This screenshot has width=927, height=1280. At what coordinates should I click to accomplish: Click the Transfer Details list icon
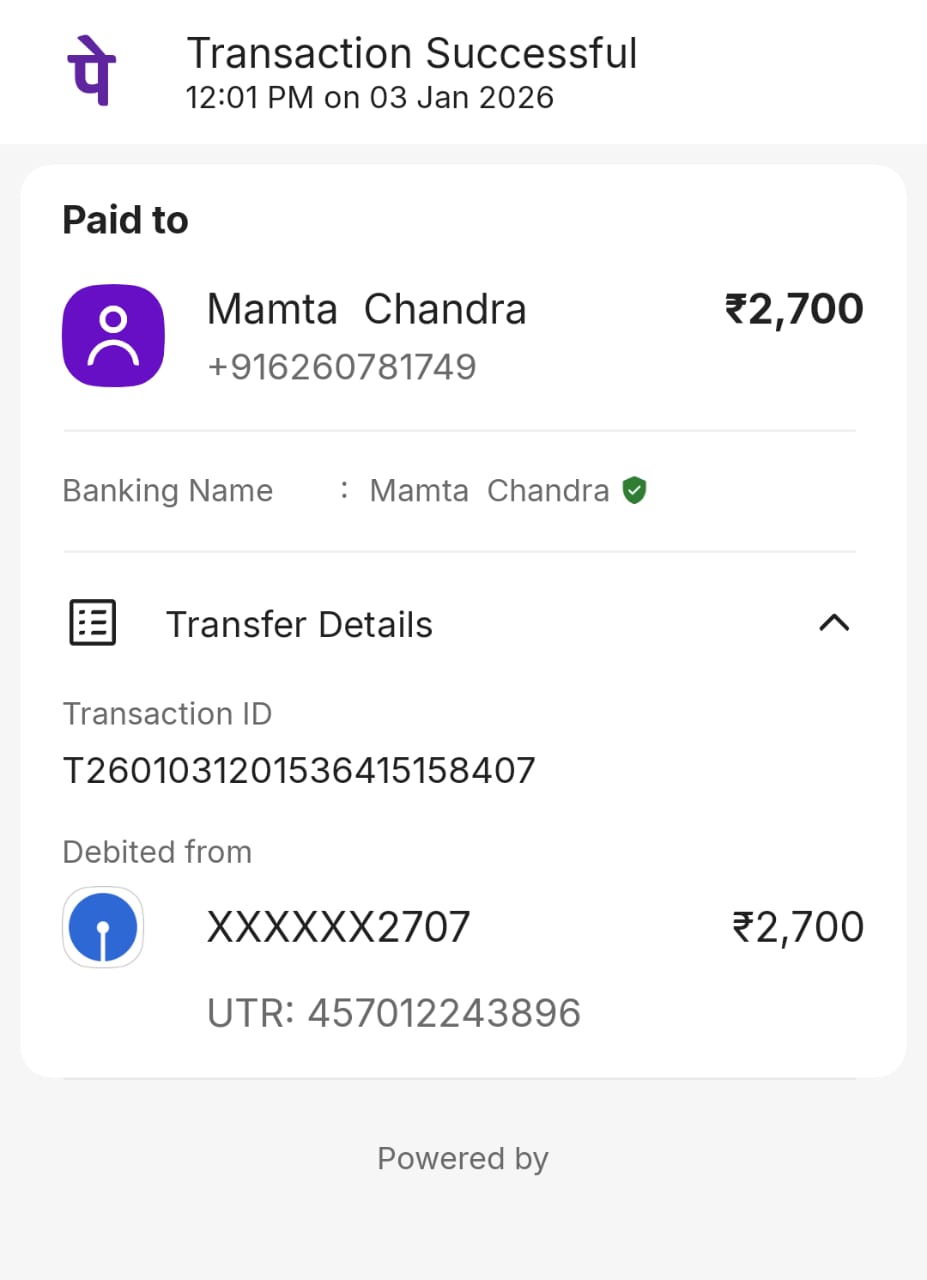pos(92,623)
